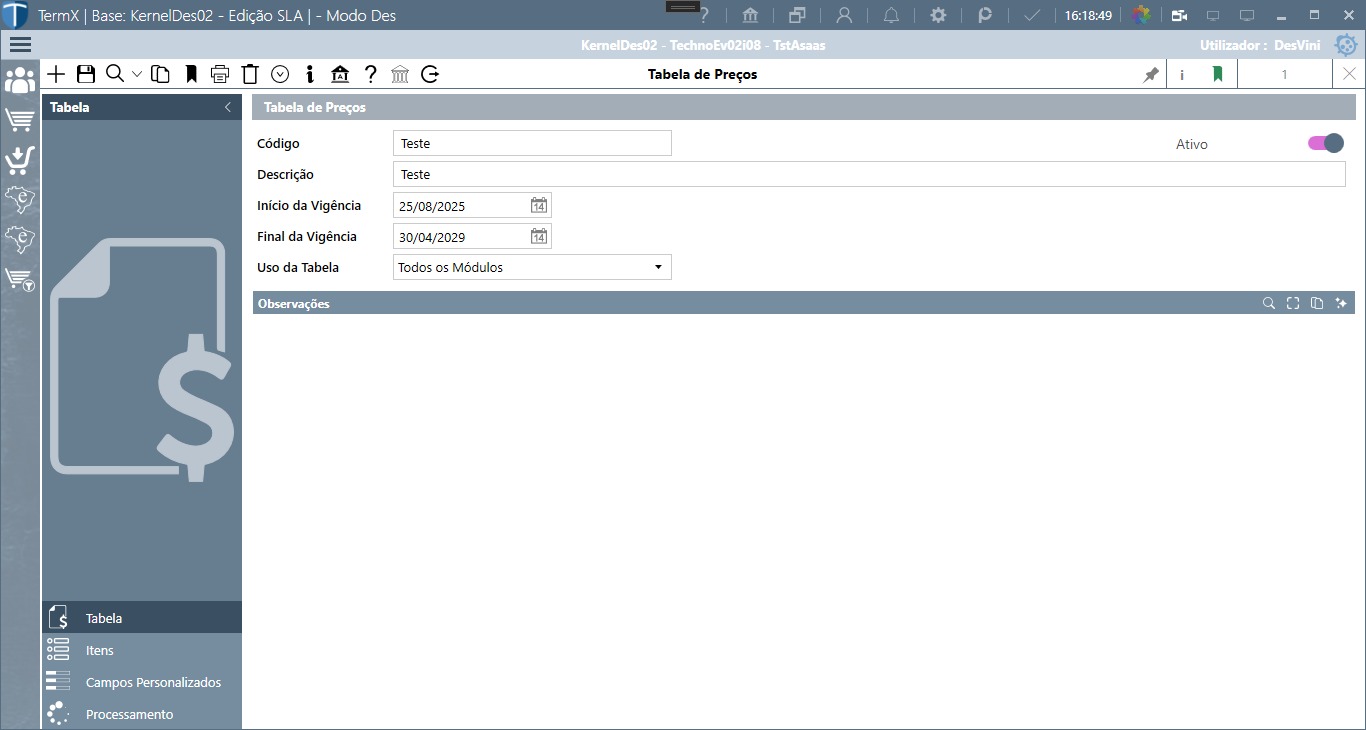Click the user profile icon in title bar

tap(845, 15)
